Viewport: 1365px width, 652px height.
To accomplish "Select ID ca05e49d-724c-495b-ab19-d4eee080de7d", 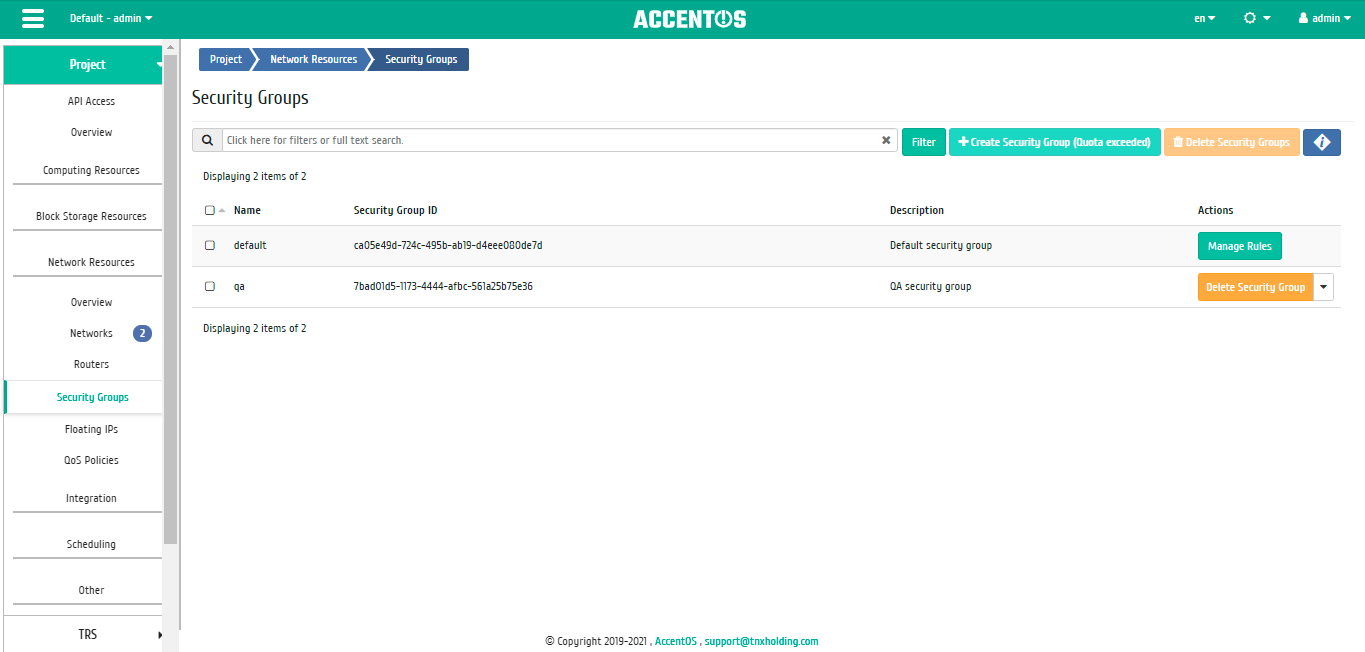I will point(448,245).
